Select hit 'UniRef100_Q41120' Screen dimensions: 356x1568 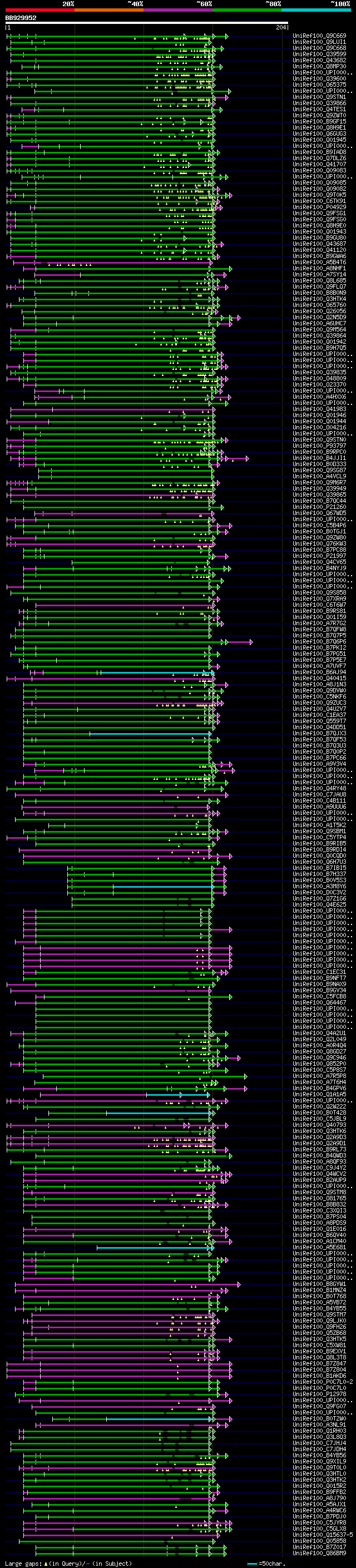click(319, 250)
